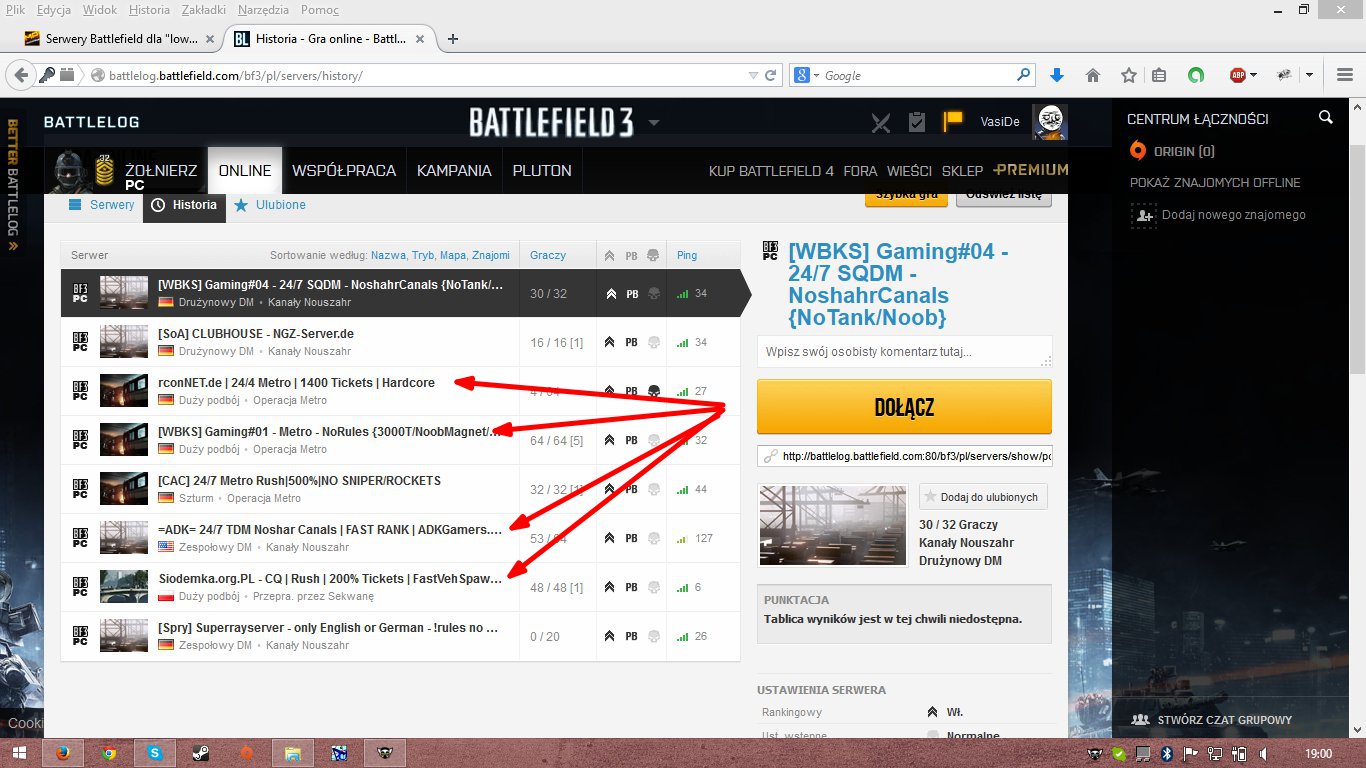Click the Adblock Plus toolbar icon

(x=1238, y=75)
